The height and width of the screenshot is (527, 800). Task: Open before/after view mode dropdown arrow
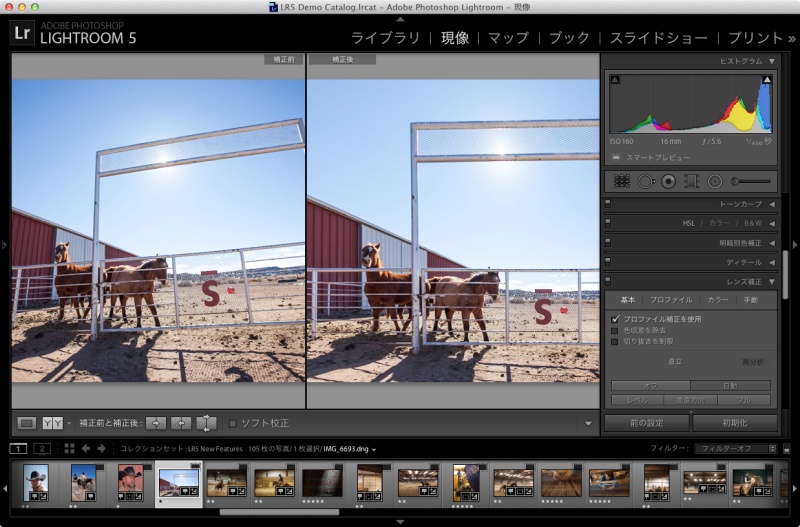click(x=69, y=423)
